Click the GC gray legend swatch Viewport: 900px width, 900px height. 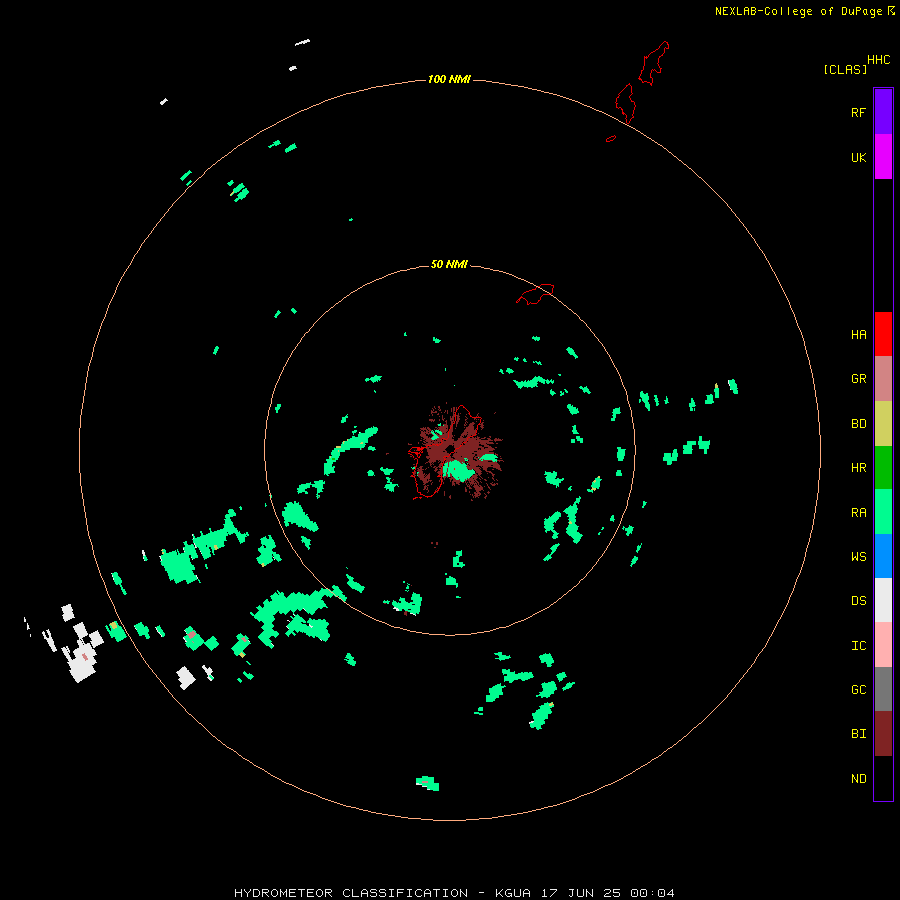click(883, 689)
